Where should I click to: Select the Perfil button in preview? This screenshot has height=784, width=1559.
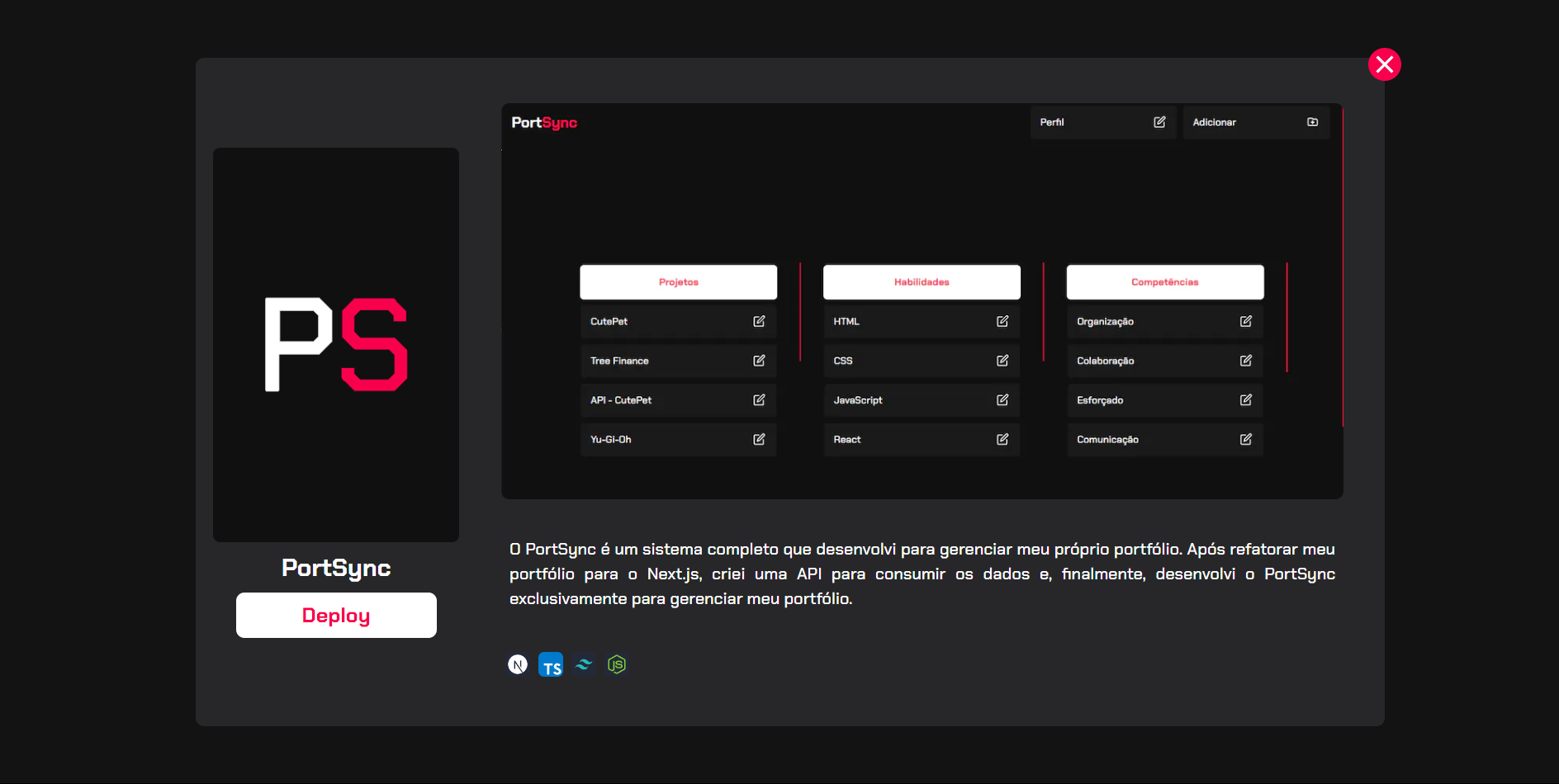pyautogui.click(x=1103, y=122)
